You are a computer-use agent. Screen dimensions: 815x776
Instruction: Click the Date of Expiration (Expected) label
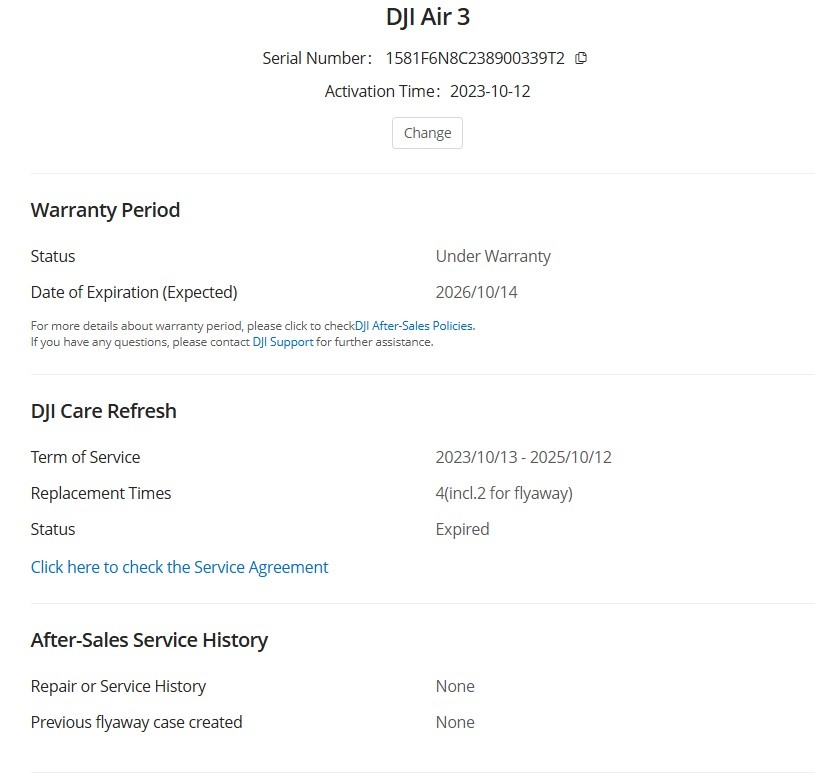pyautogui.click(x=134, y=292)
